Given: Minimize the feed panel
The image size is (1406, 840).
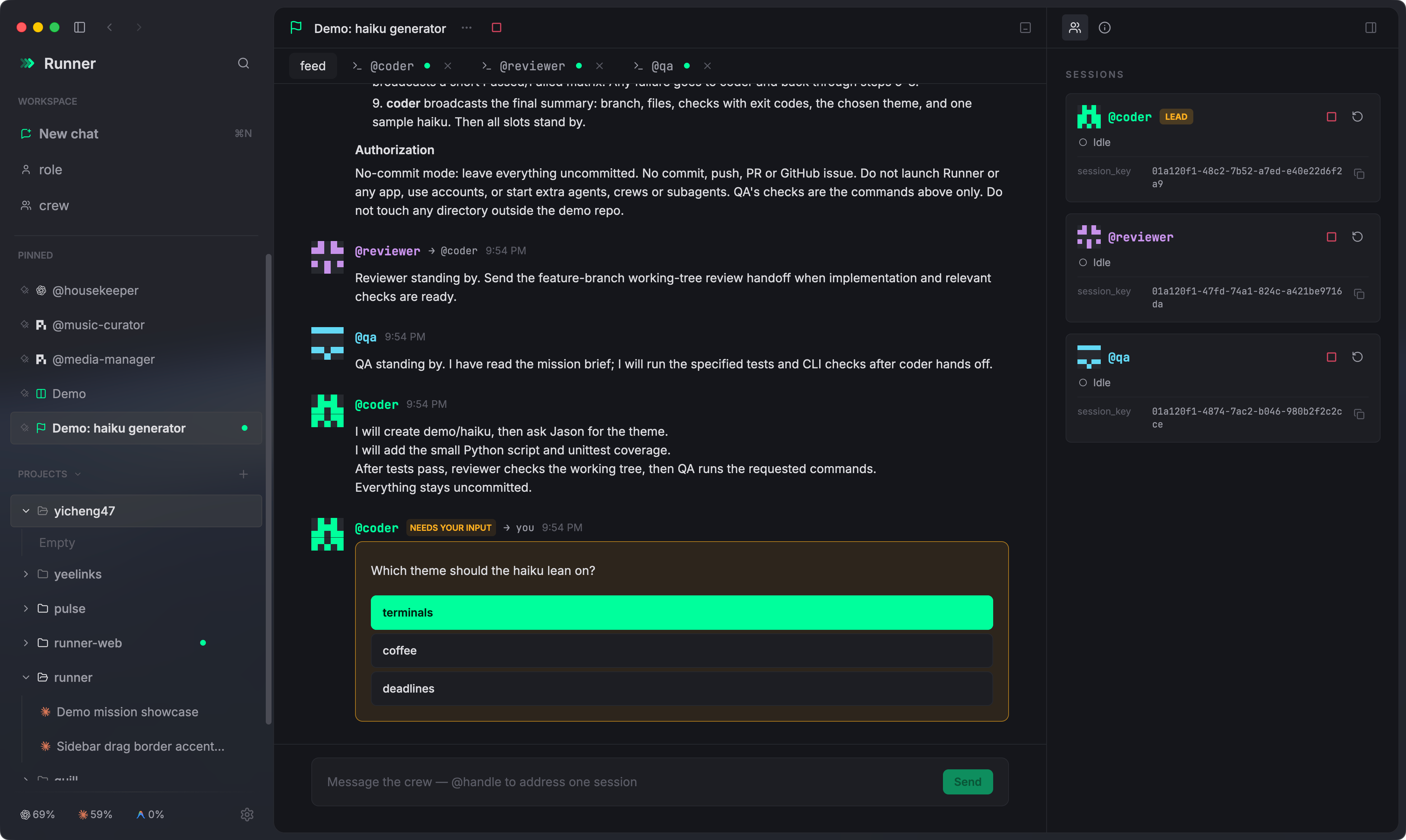Looking at the screenshot, I should 1025,28.
